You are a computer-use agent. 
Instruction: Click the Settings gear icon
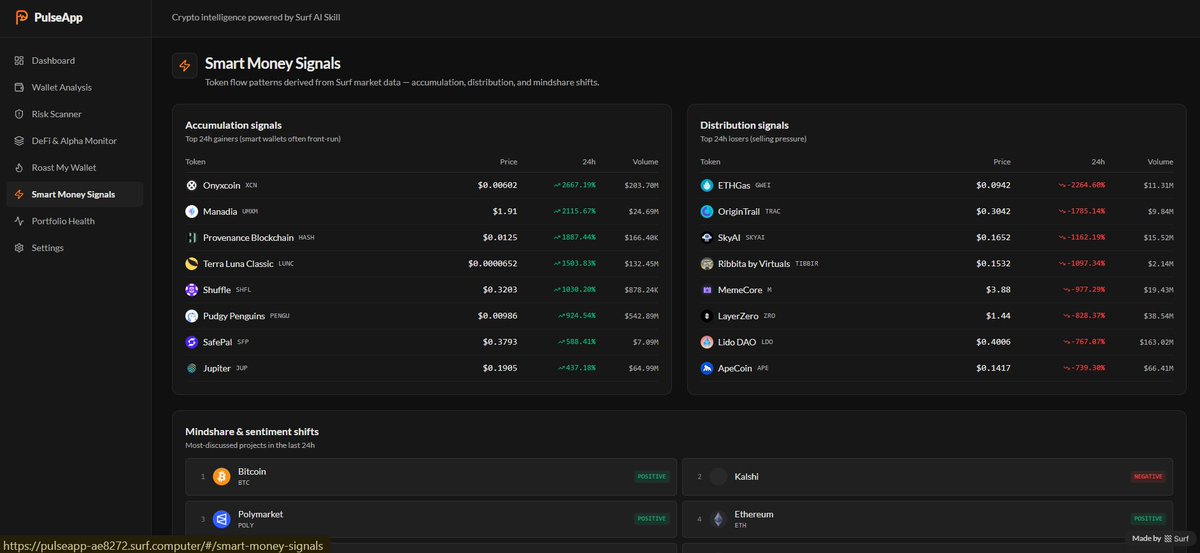[x=19, y=247]
